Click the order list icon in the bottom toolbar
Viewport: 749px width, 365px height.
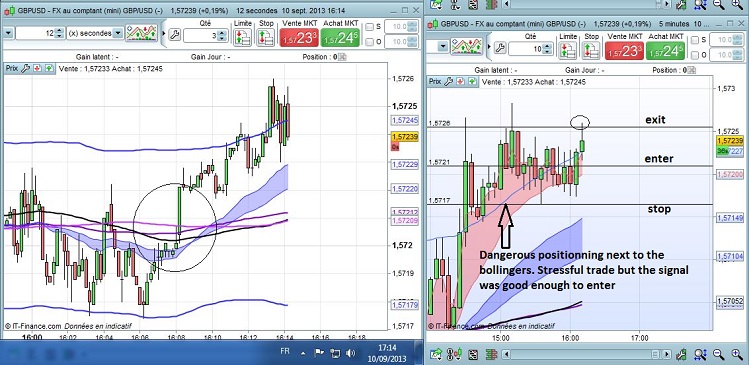click(x=473, y=354)
